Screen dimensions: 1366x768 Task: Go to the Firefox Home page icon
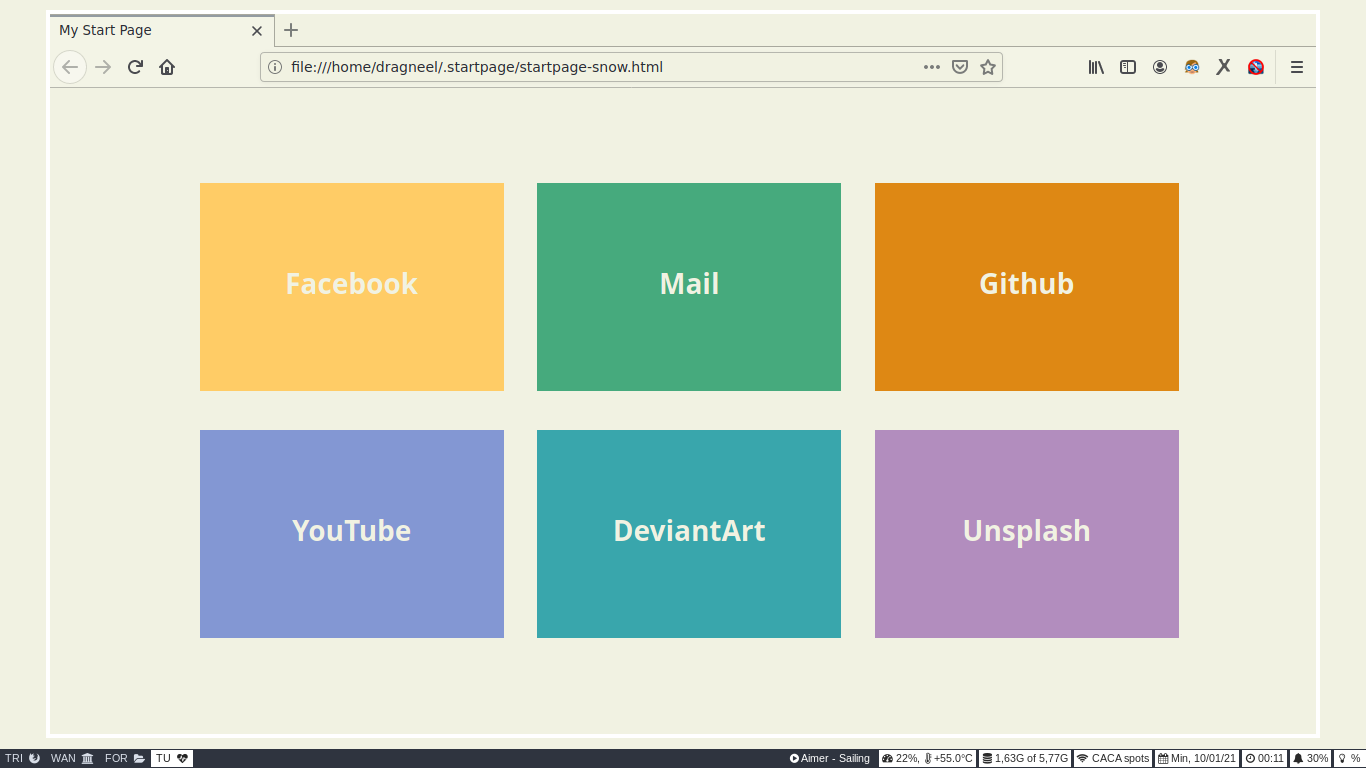pyautogui.click(x=167, y=67)
